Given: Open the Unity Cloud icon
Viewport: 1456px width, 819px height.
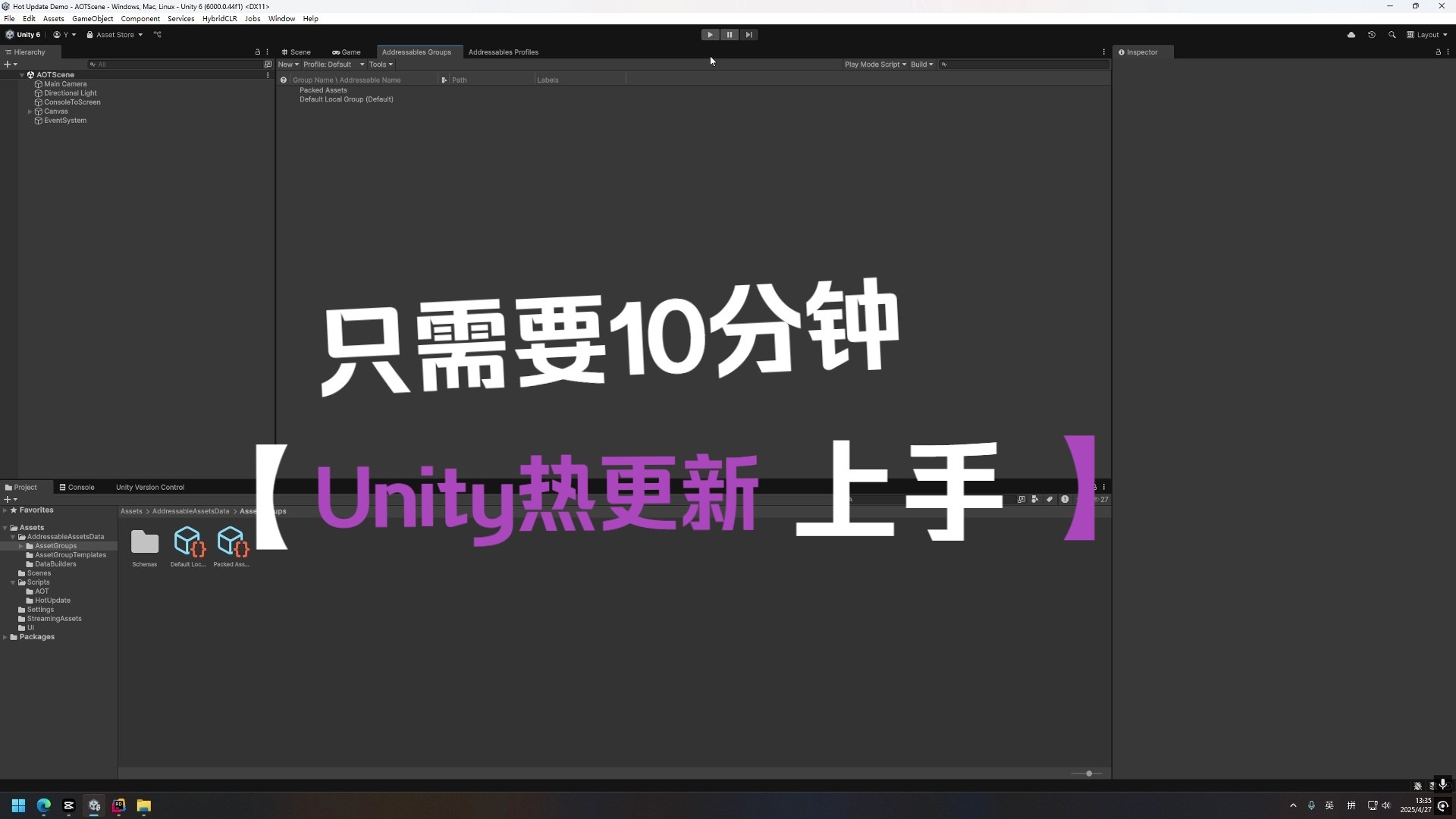Looking at the screenshot, I should click(x=1351, y=35).
